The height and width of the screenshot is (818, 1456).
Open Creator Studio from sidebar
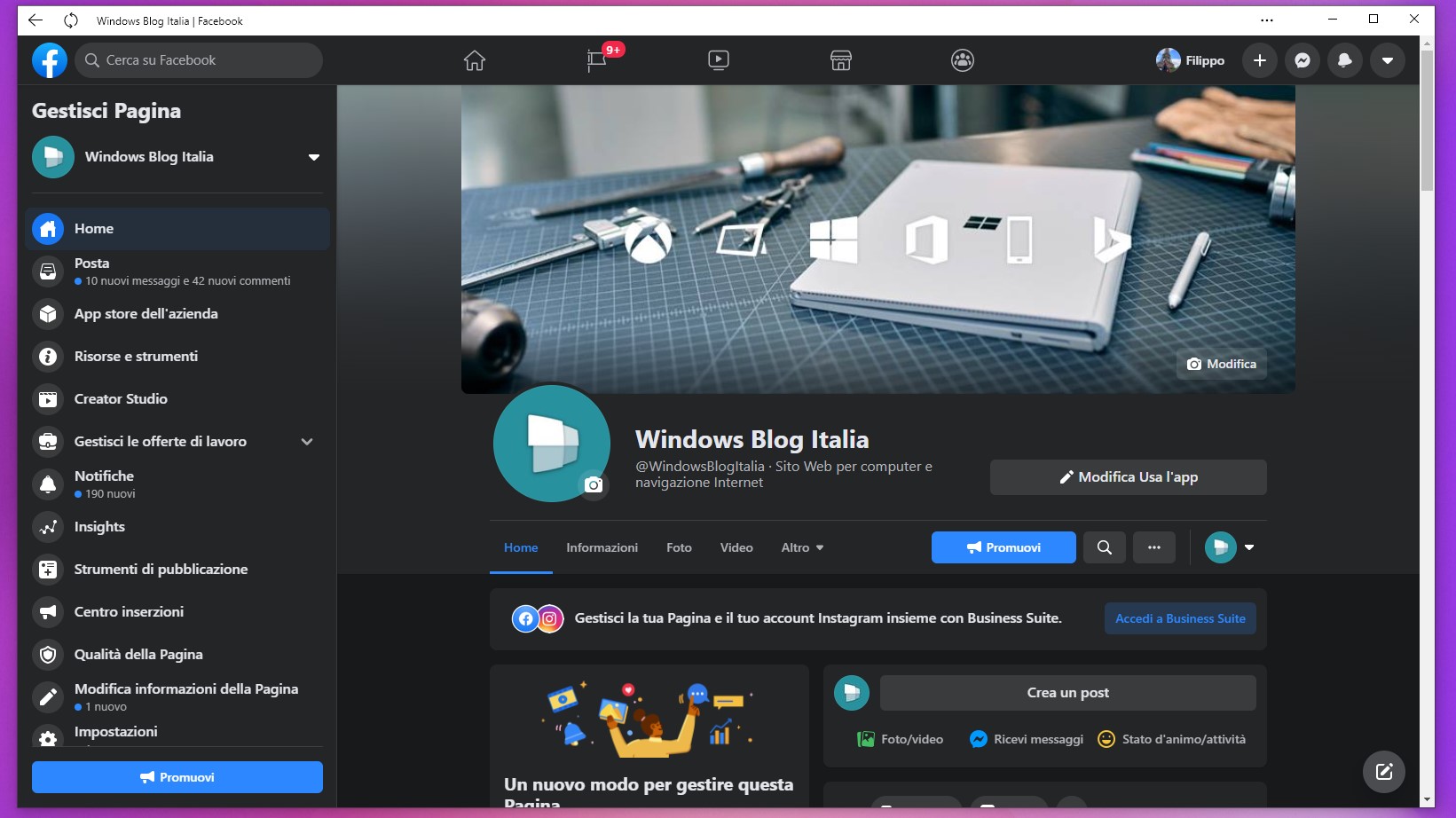(x=177, y=399)
